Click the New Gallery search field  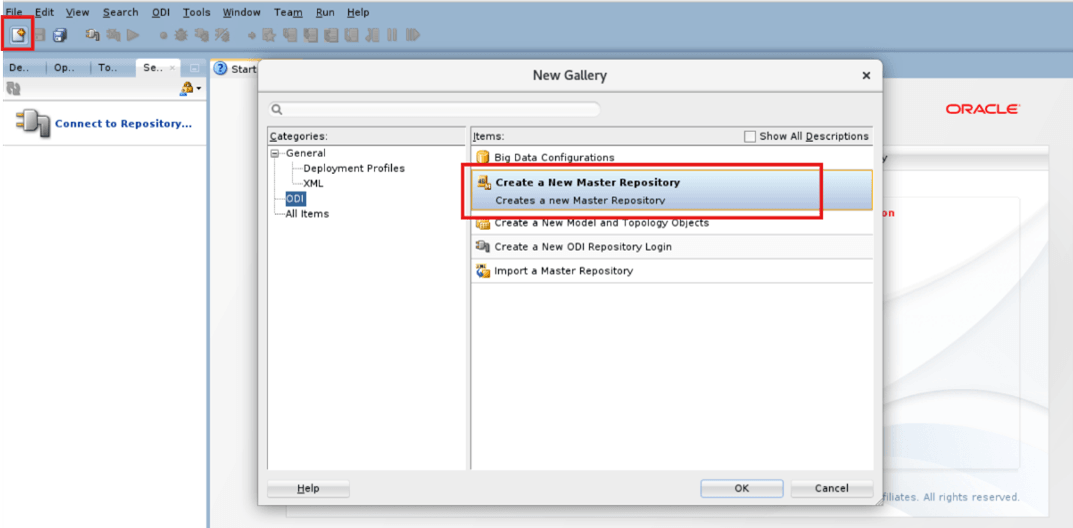click(x=435, y=109)
